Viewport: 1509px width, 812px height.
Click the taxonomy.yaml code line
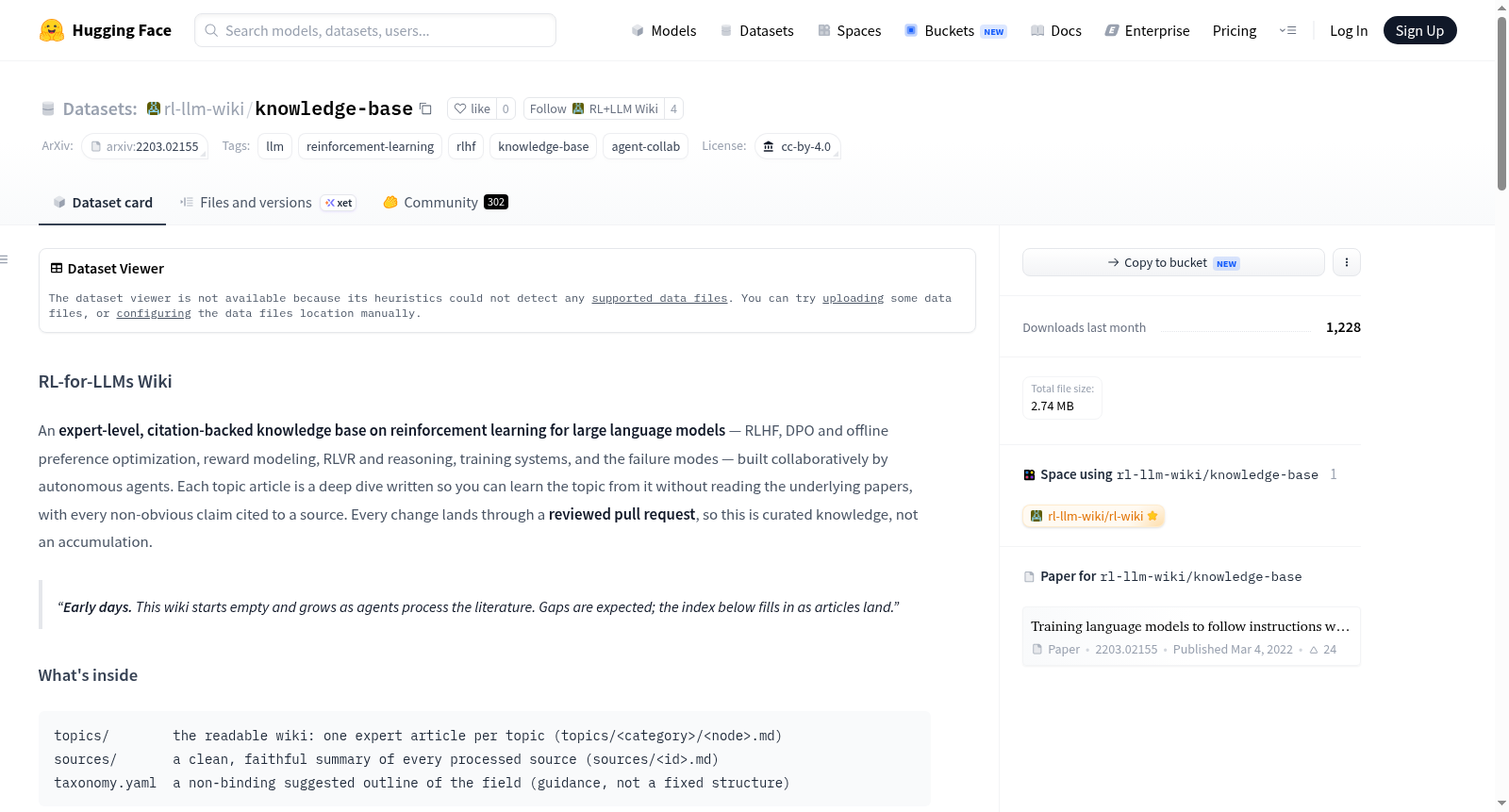coord(422,783)
